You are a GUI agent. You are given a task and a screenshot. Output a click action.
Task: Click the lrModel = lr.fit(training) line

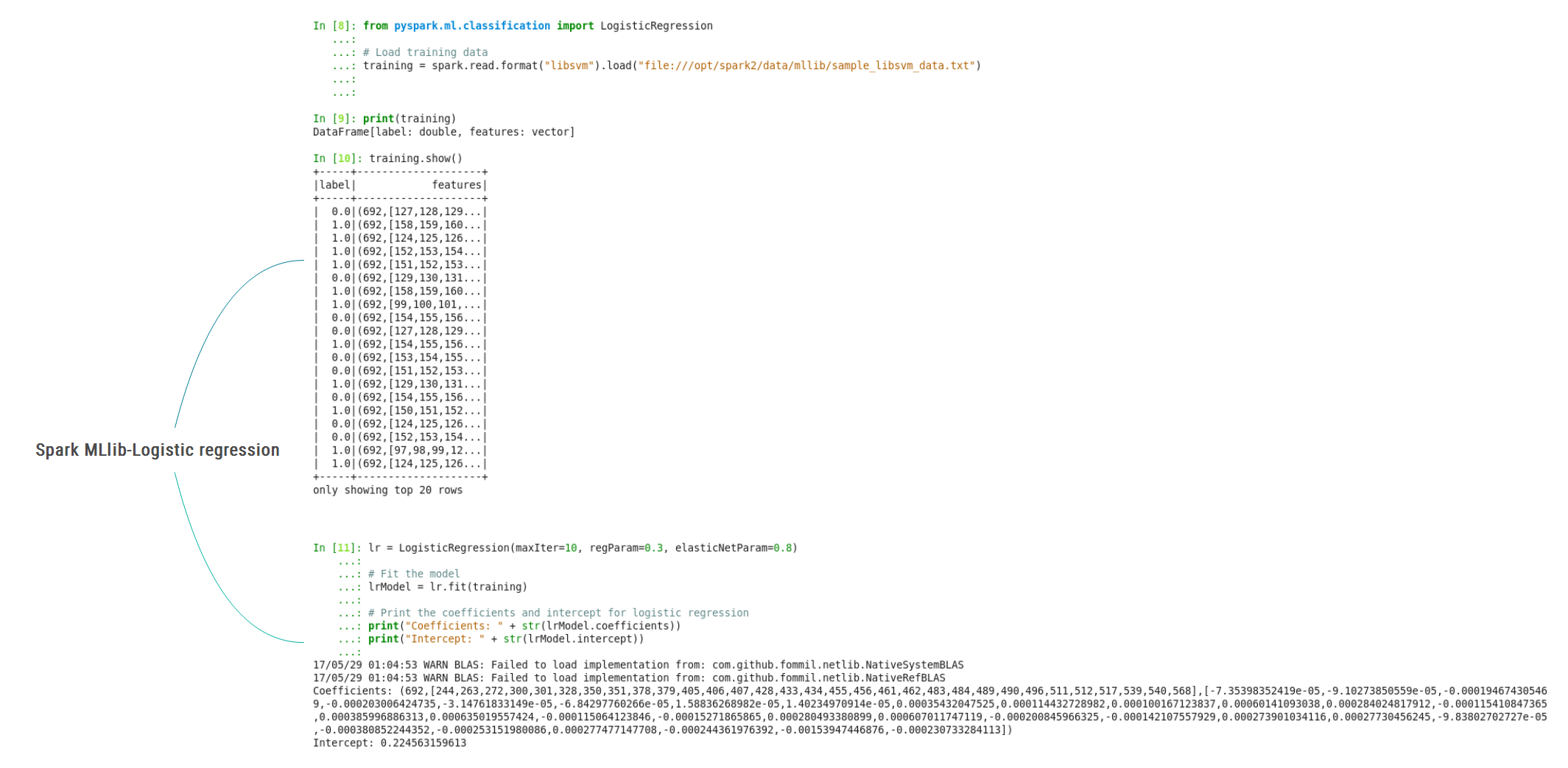point(448,587)
